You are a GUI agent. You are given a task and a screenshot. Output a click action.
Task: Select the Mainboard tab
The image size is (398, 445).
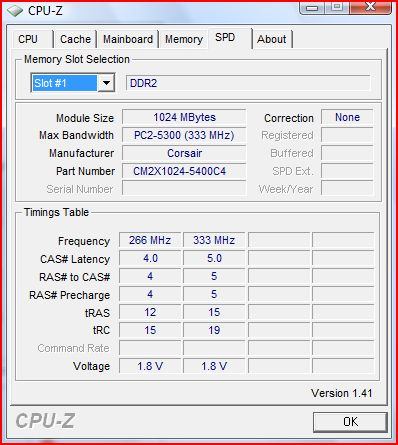point(128,39)
